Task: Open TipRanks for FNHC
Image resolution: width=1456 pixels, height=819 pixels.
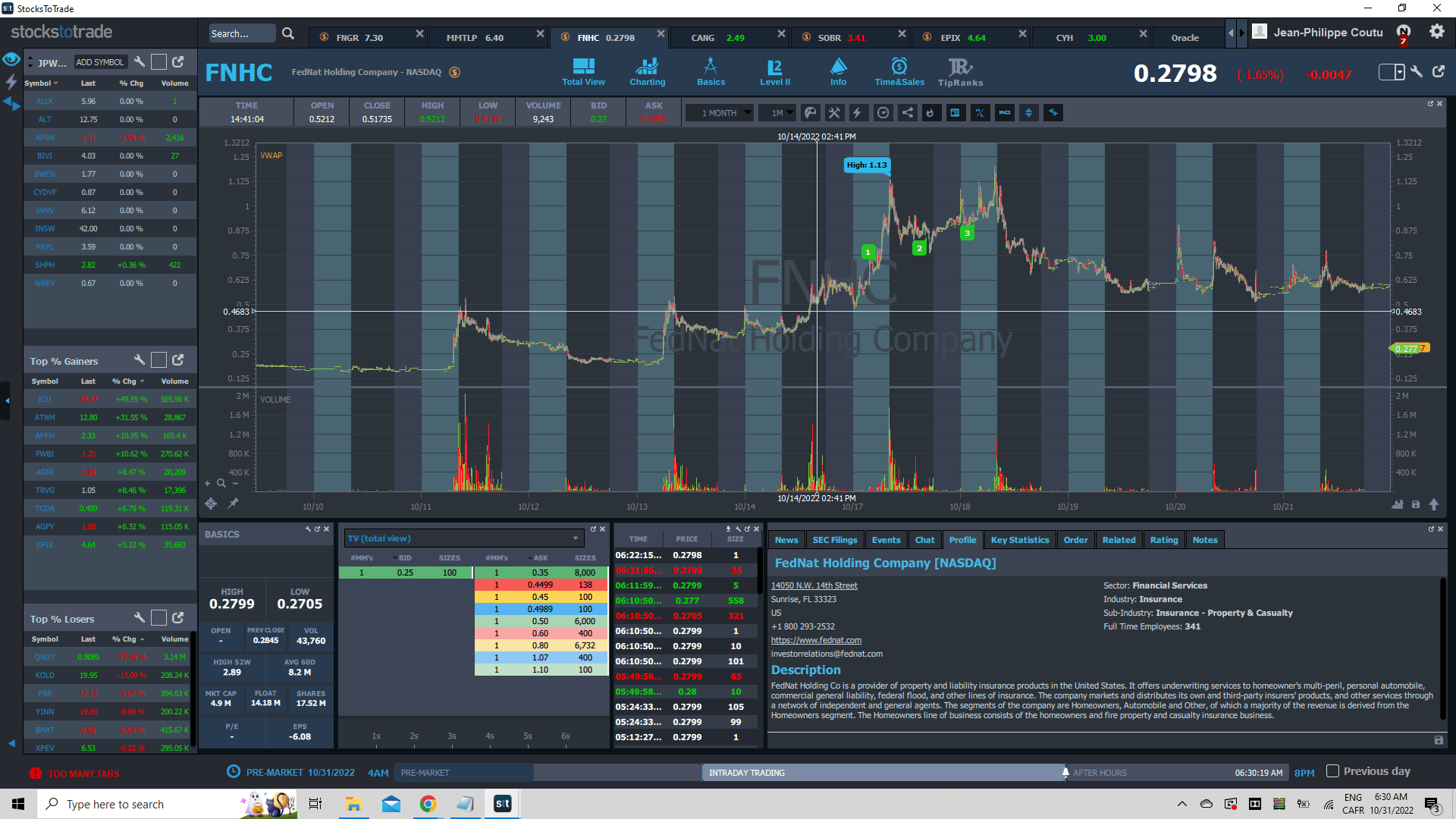Action: [959, 72]
